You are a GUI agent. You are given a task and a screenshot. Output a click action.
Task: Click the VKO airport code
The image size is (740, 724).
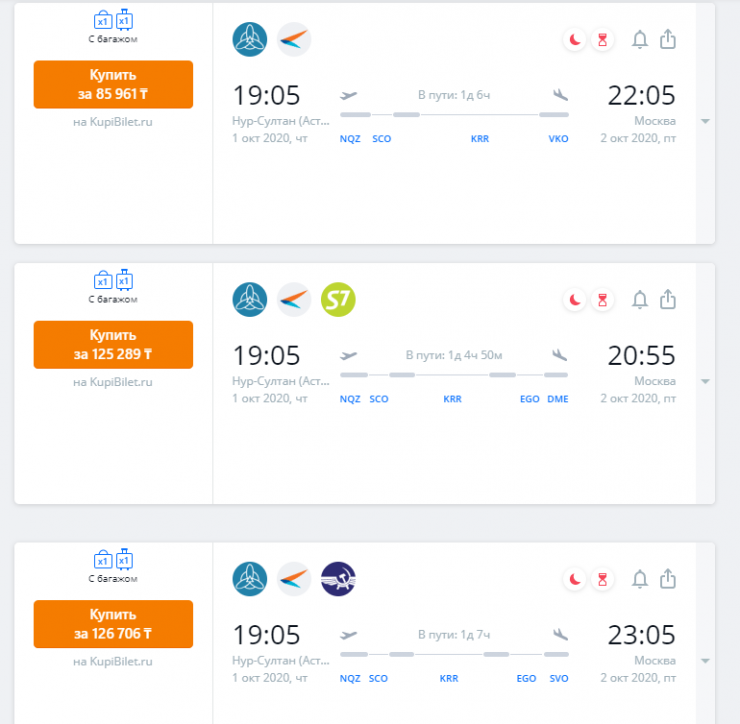pyautogui.click(x=558, y=139)
